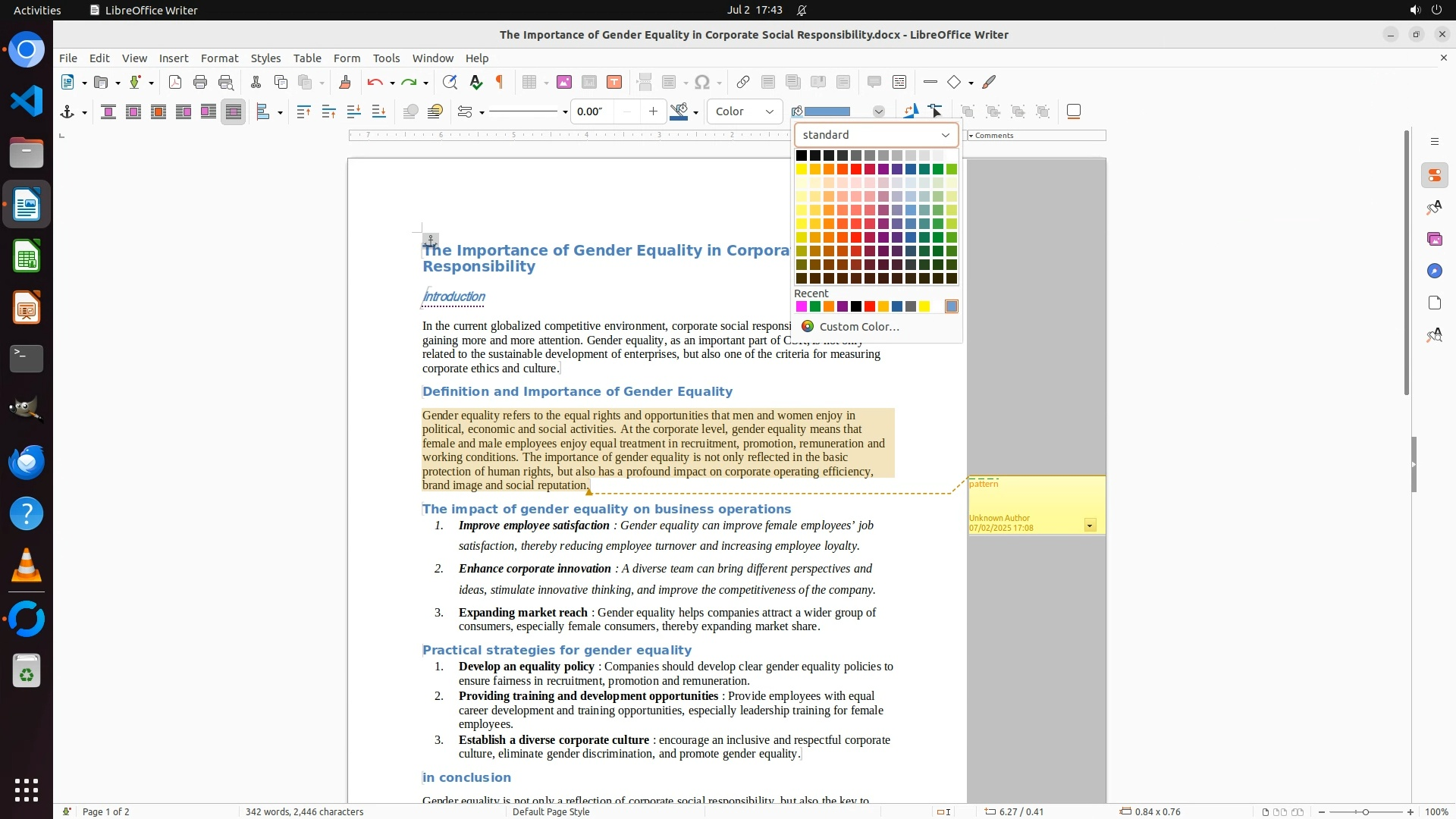Open the Table menu

[307, 58]
